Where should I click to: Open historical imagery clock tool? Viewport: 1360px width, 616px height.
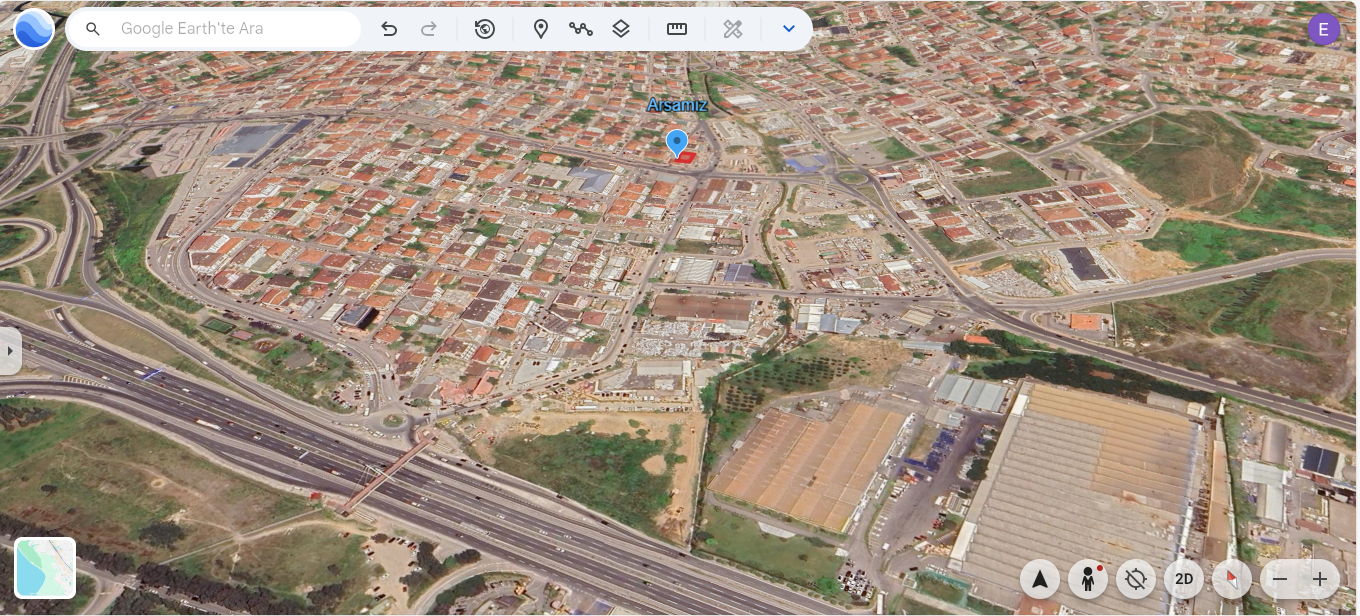485,29
